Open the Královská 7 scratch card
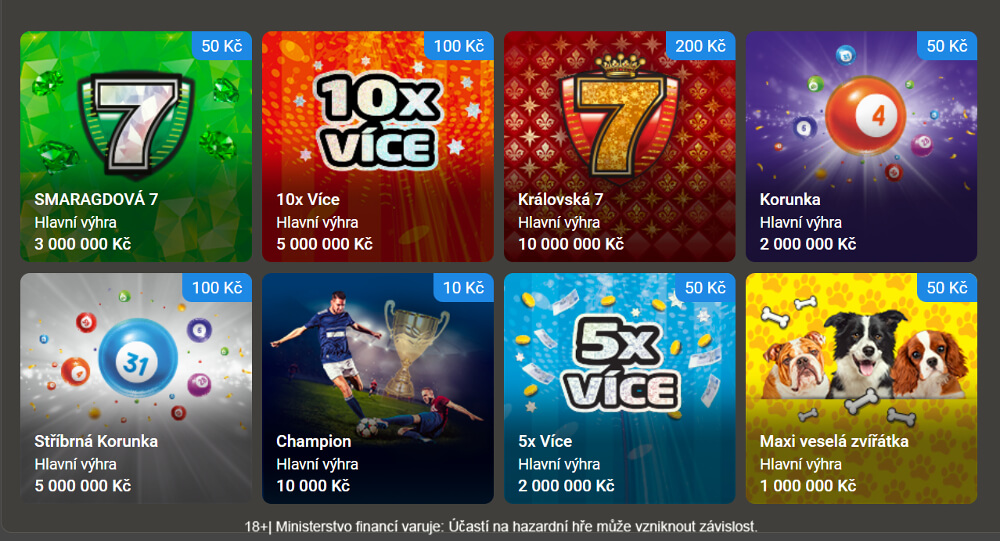This screenshot has width=1000, height=541. click(x=619, y=146)
